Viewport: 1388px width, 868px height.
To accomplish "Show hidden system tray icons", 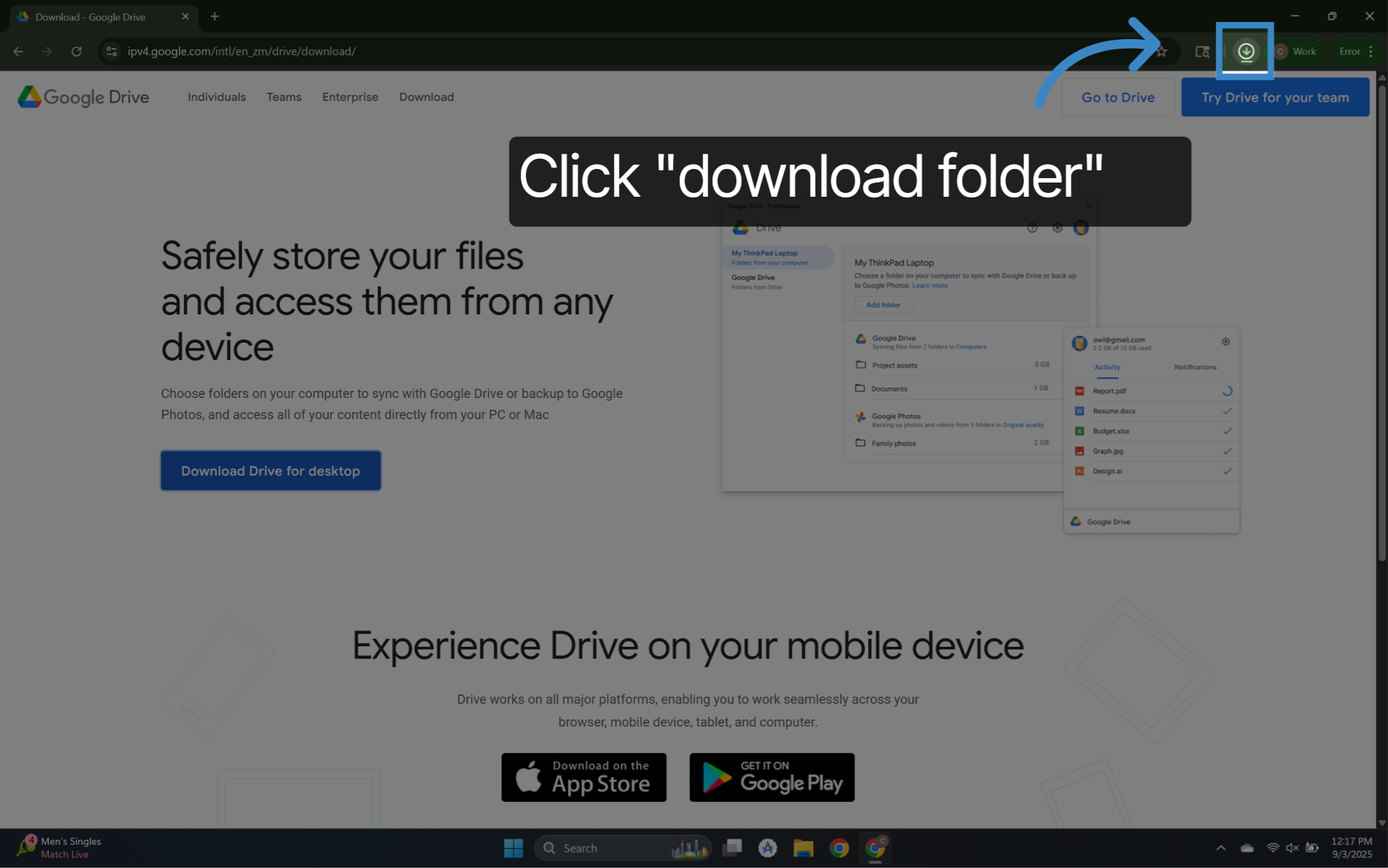I will tap(1221, 848).
